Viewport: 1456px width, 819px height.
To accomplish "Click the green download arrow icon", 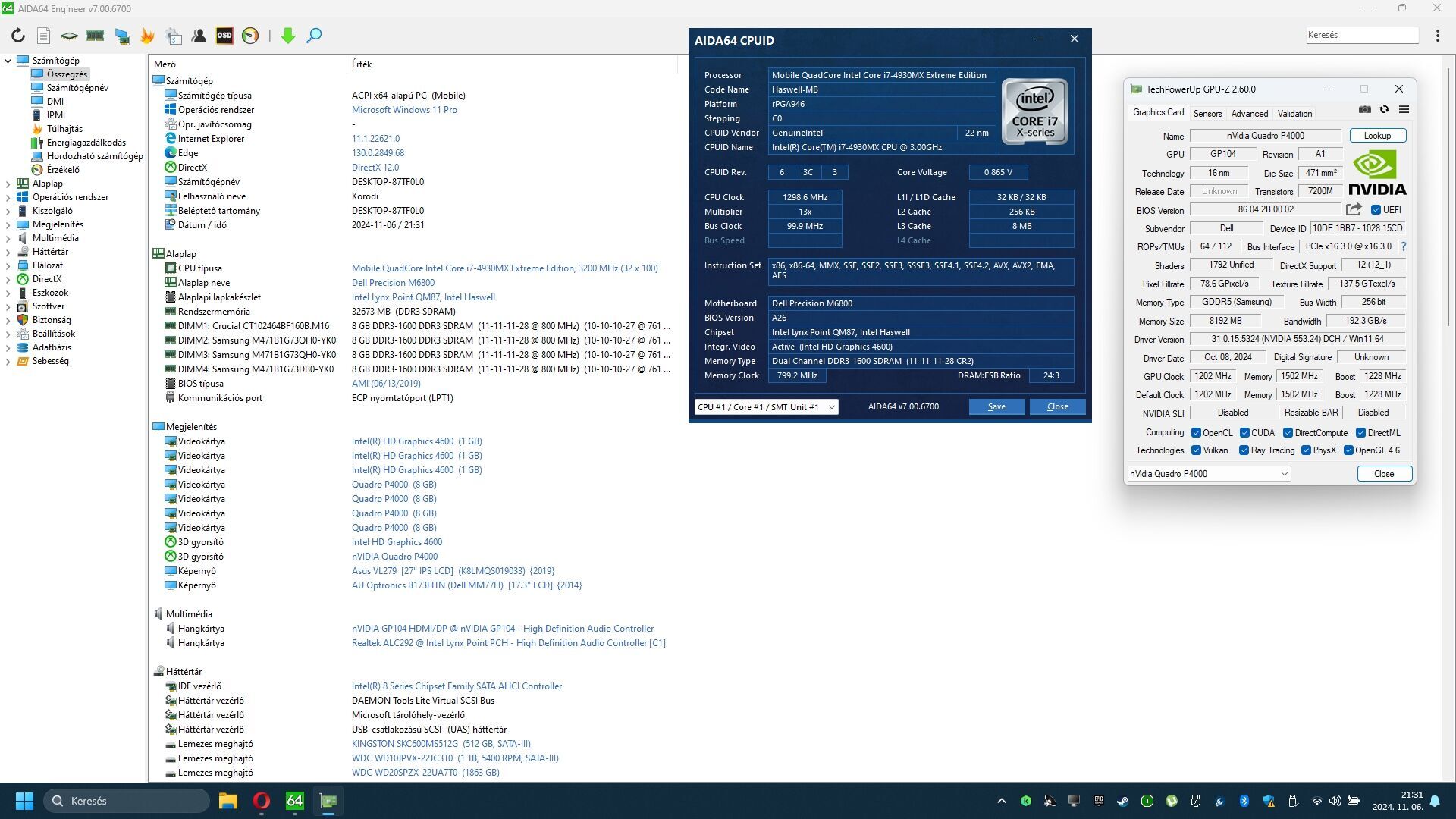I will (x=288, y=36).
